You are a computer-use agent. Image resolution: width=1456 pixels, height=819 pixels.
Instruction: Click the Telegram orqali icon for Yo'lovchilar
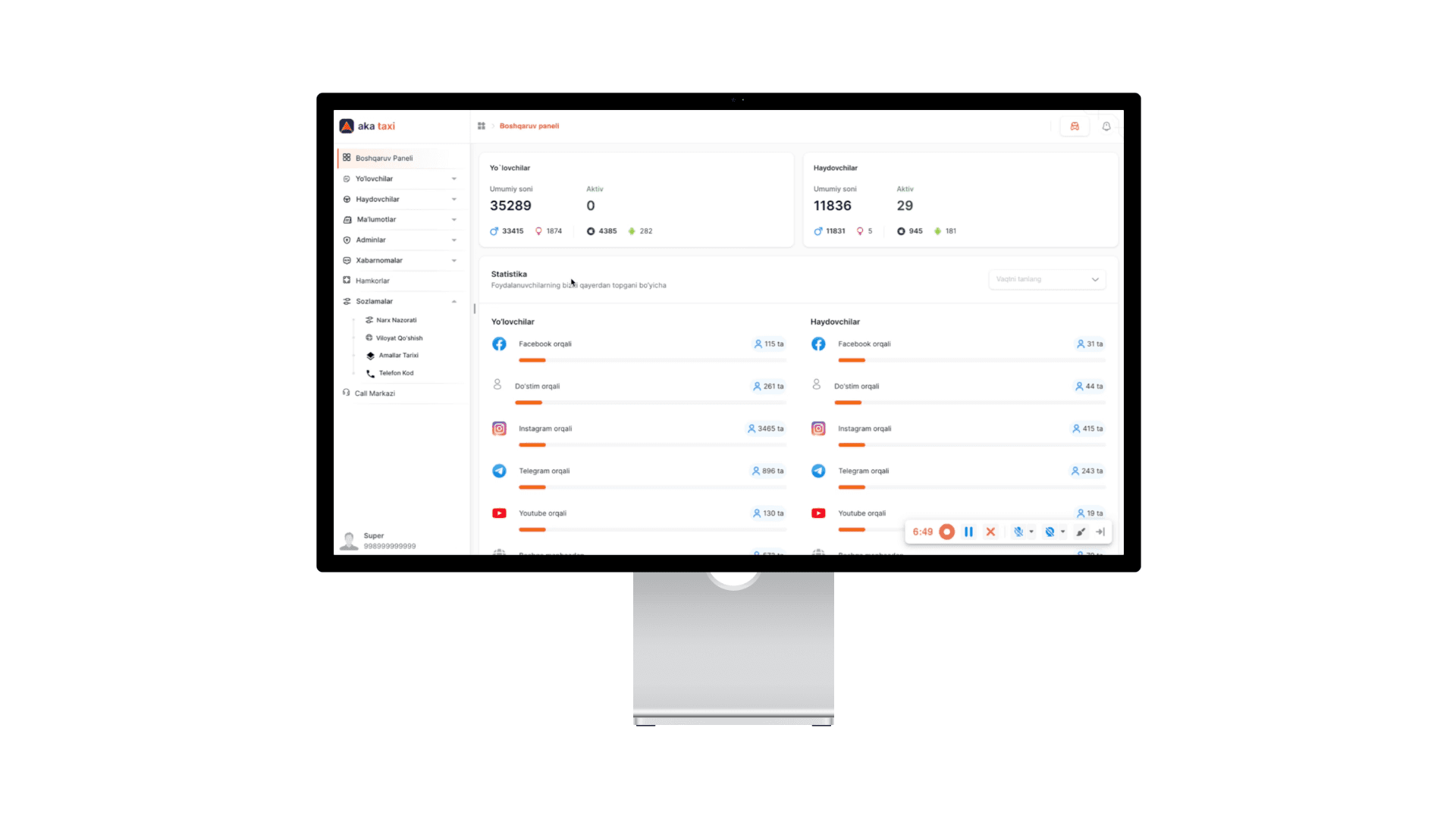(498, 470)
